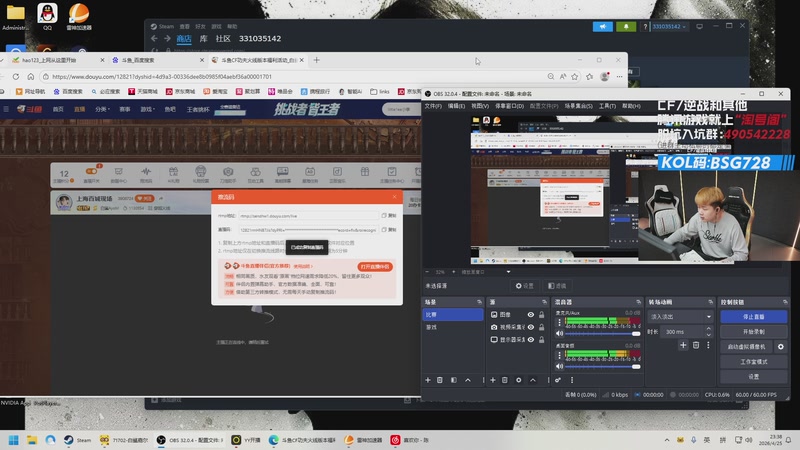Switch to 斗鱼_百度搜索 browser tab
Viewport: 800px width, 450px height.
pyautogui.click(x=156, y=60)
